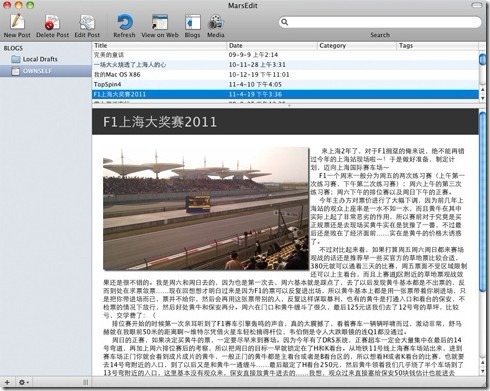Click the plus button at sidebar bottom
The height and width of the screenshot is (391, 490).
7,382
